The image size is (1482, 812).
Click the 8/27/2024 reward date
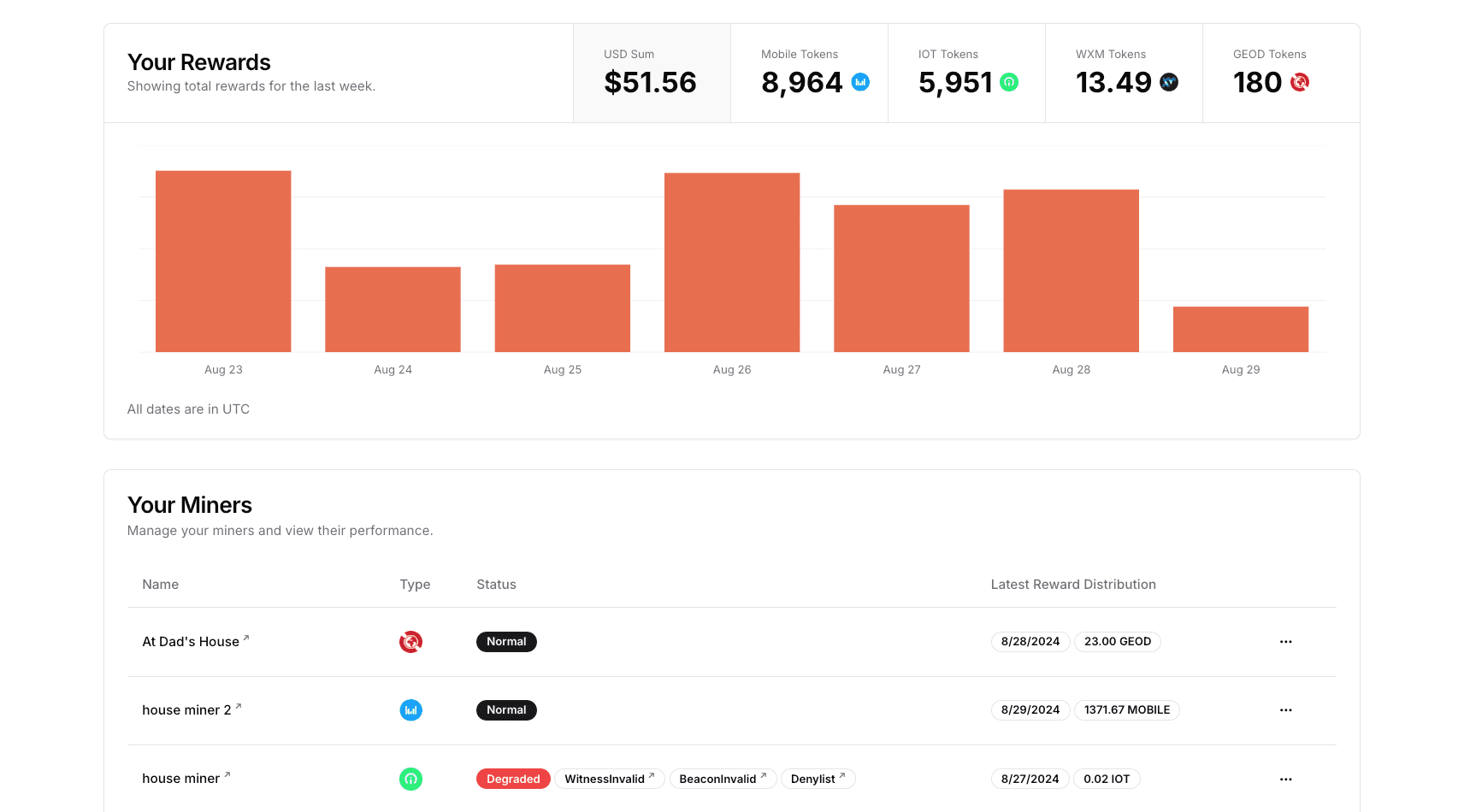tap(1030, 779)
